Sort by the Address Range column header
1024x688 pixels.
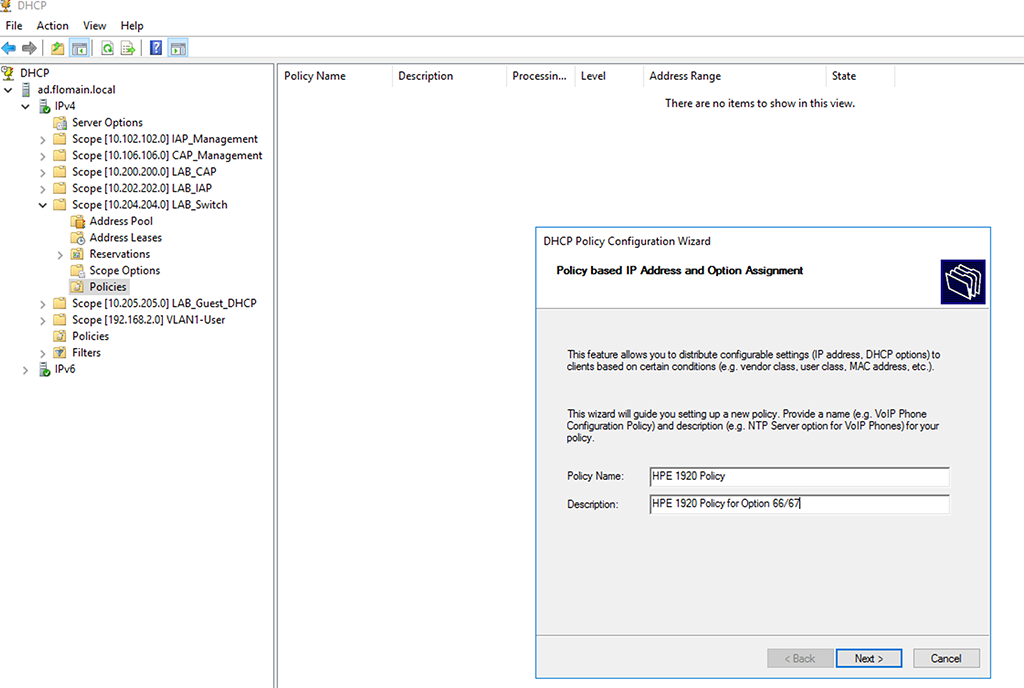(x=686, y=75)
